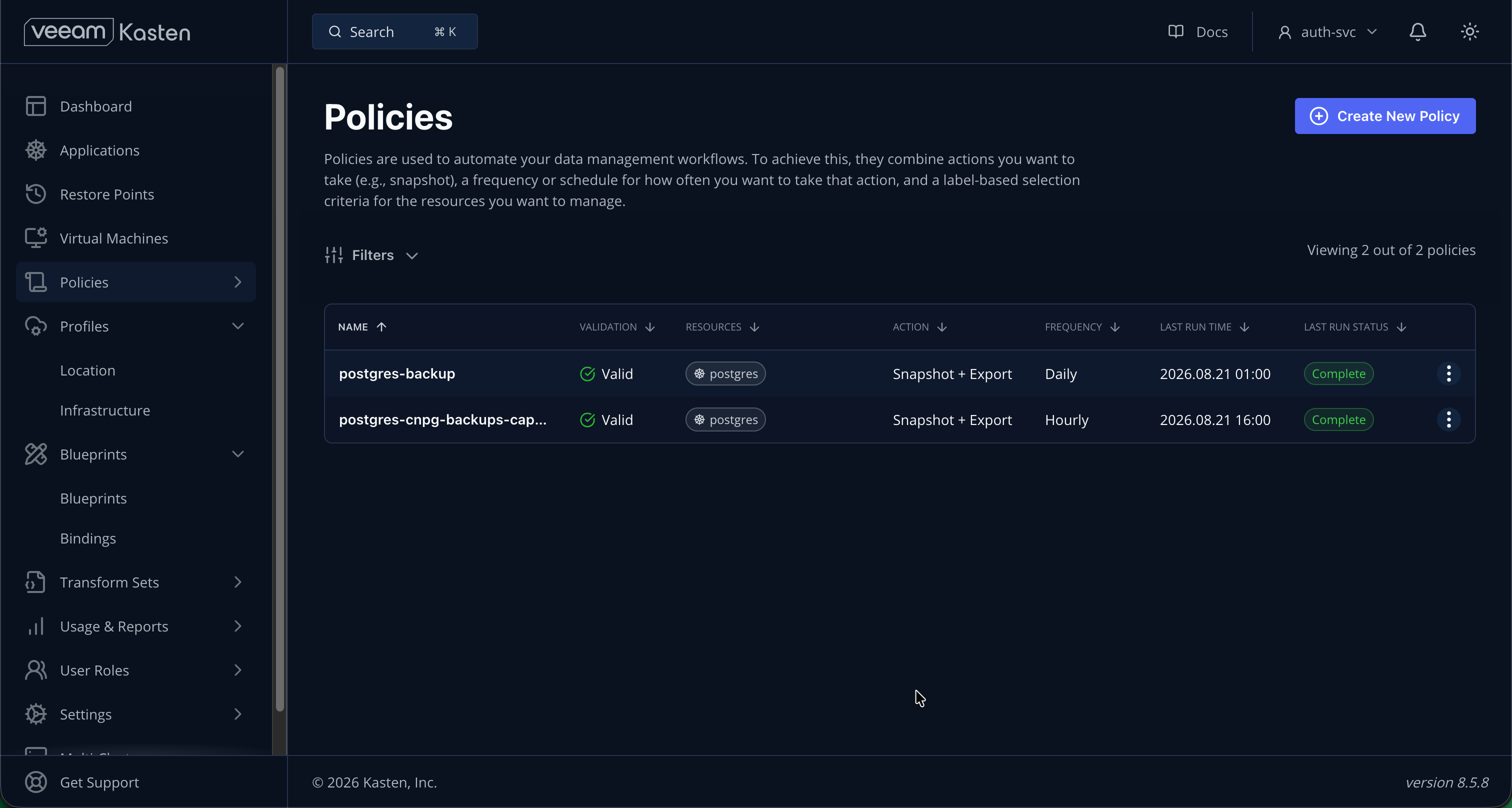
Task: Expand Settings chevron
Action: click(237, 714)
